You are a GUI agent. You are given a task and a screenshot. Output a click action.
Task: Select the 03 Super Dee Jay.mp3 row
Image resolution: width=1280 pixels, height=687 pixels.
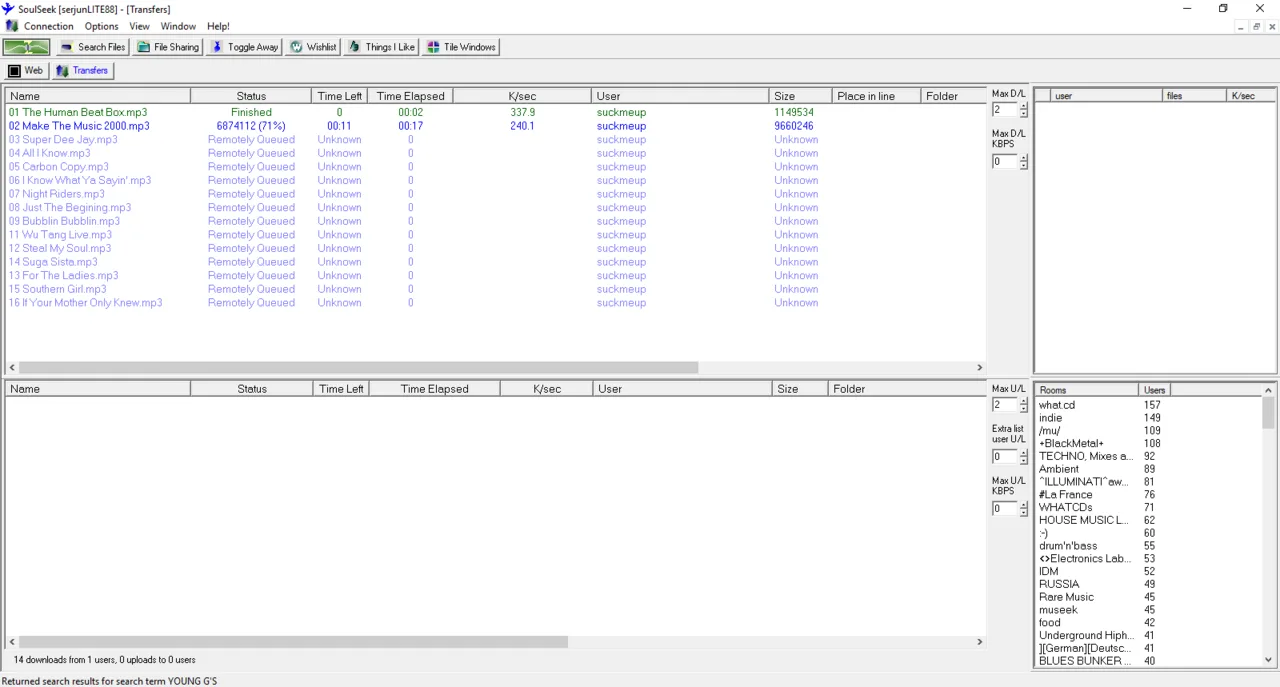pos(63,140)
